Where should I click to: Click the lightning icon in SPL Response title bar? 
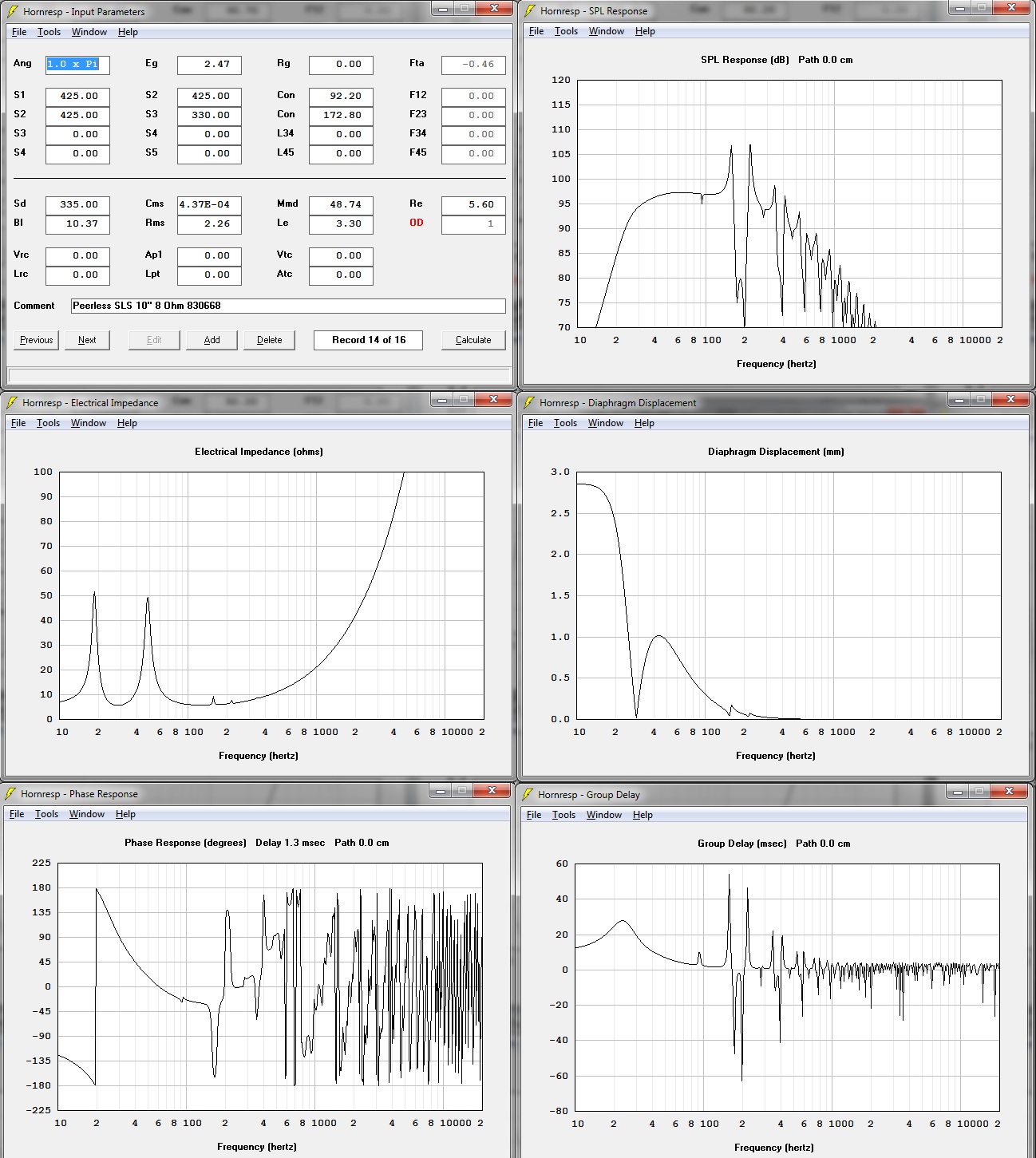pos(529,10)
